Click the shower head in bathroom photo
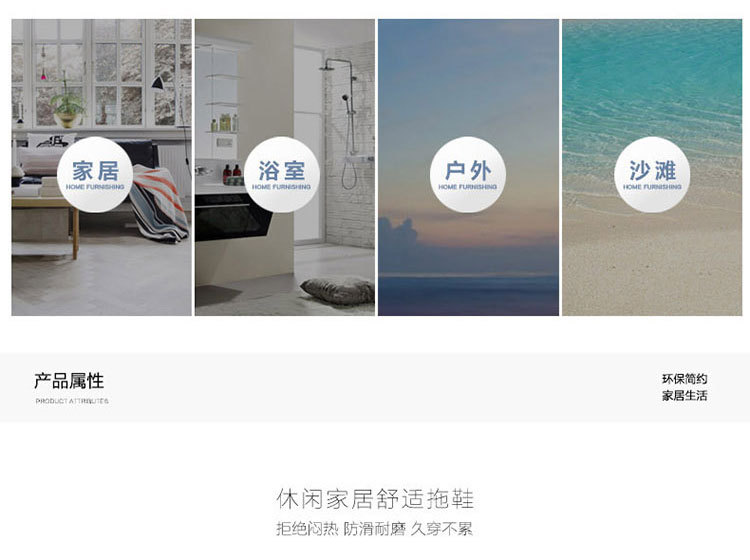 pos(329,65)
